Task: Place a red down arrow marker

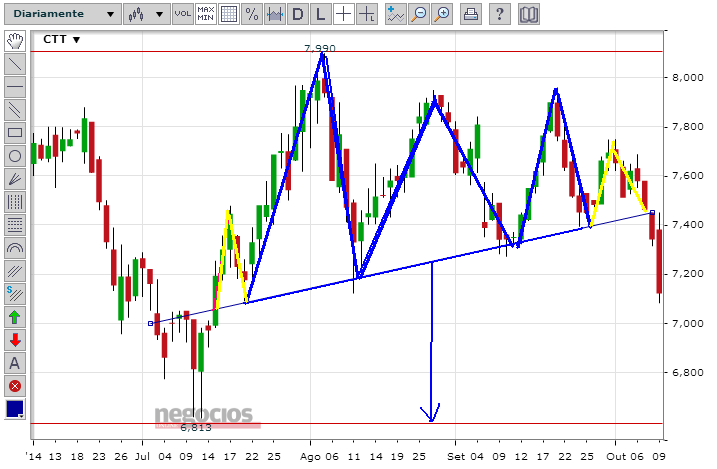Action: pos(15,340)
